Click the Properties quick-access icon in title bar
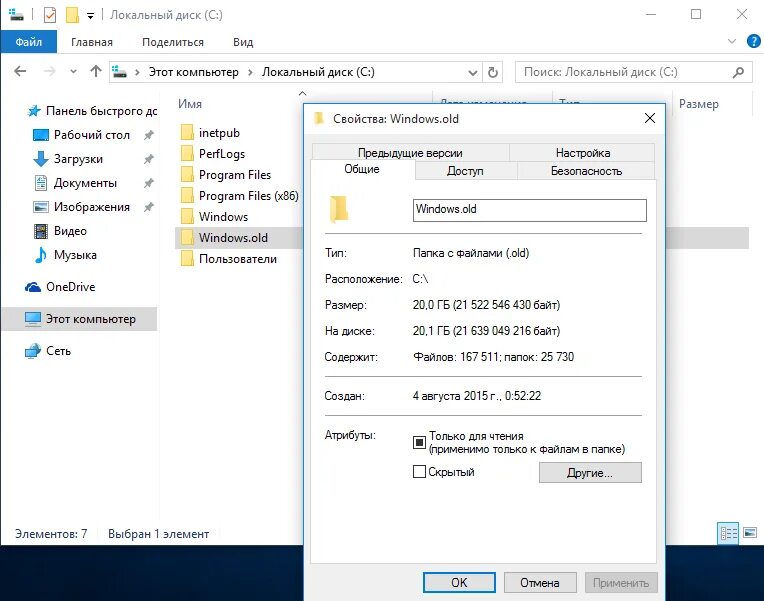 pyautogui.click(x=50, y=15)
